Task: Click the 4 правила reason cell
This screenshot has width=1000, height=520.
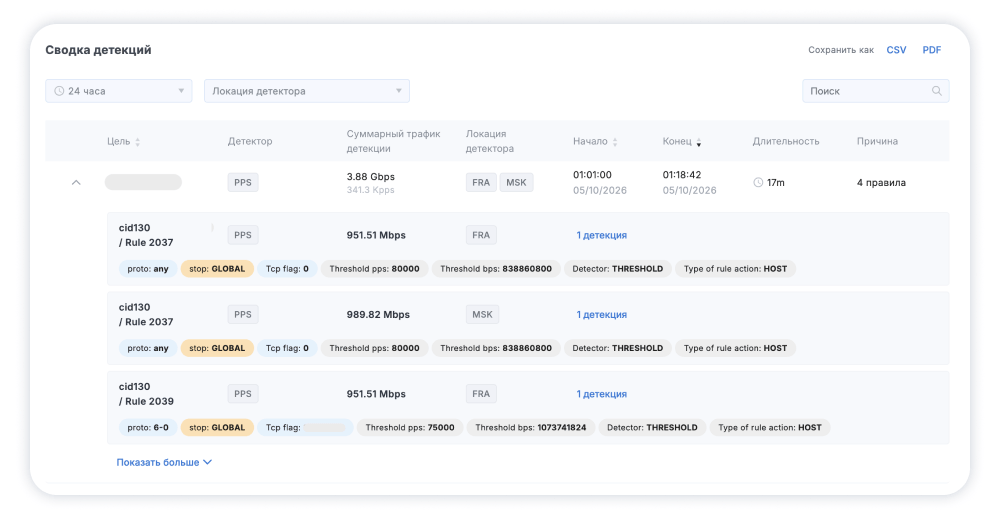Action: click(881, 182)
